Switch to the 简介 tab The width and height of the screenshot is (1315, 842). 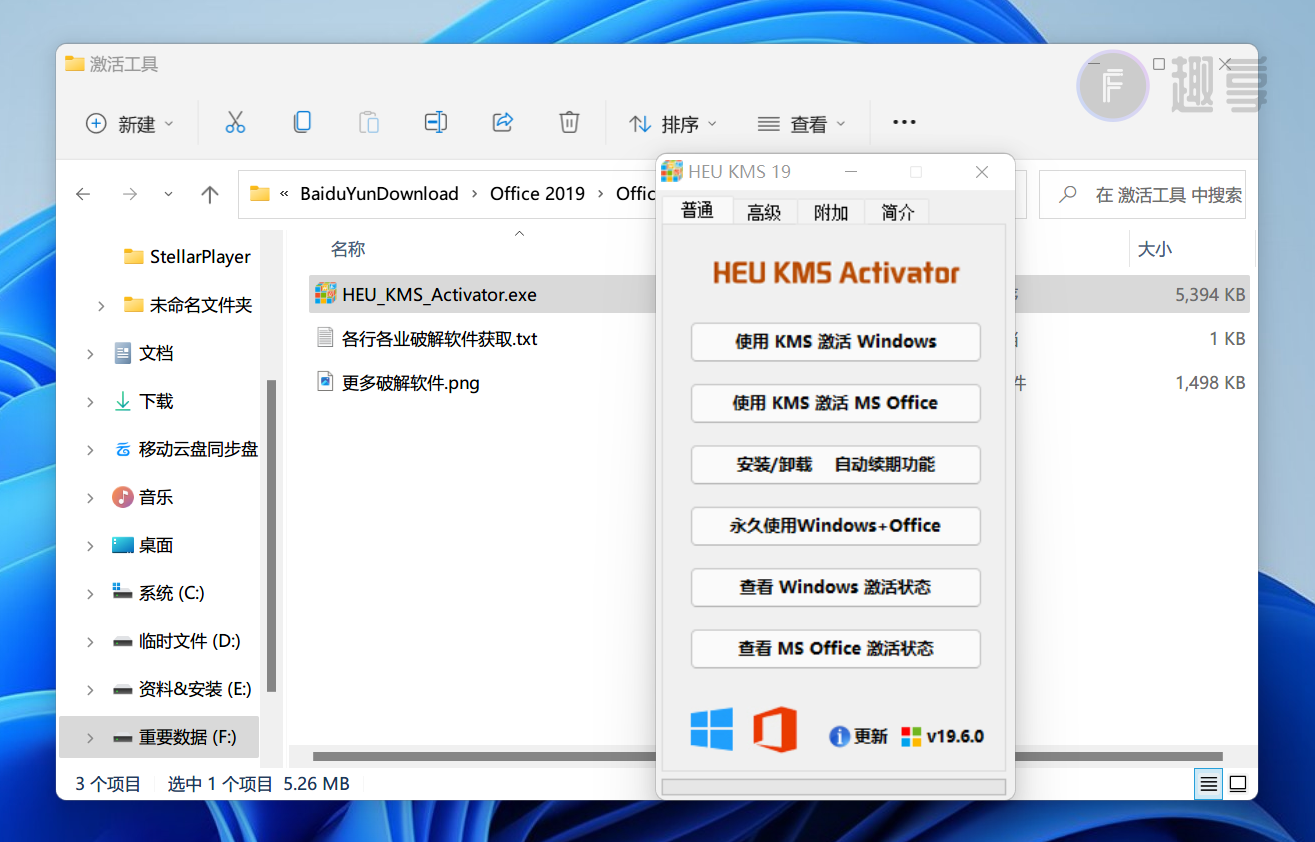click(897, 211)
